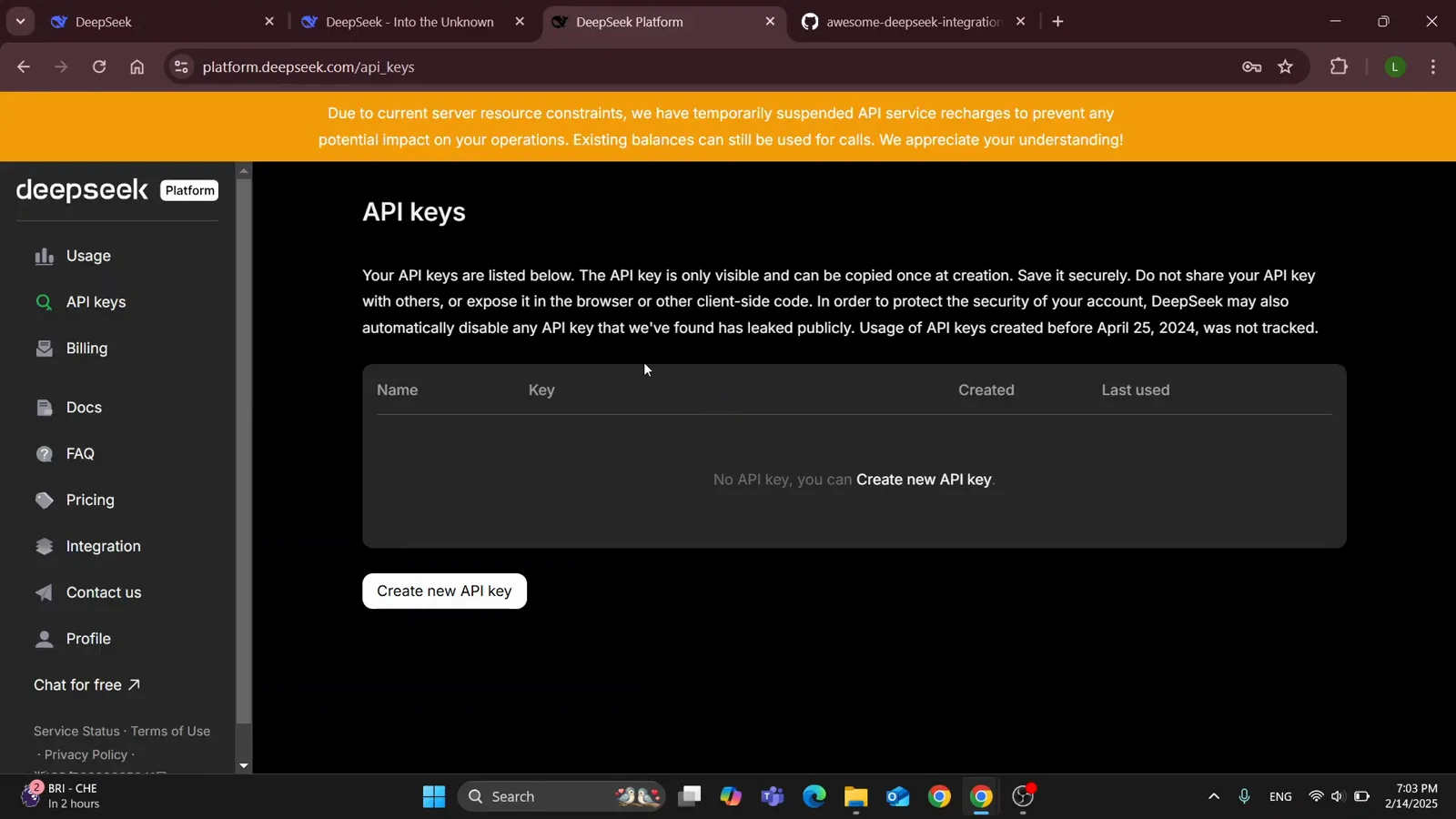1456x819 pixels.
Task: Click sidebar scrollbar down arrow
Action: pyautogui.click(x=243, y=766)
